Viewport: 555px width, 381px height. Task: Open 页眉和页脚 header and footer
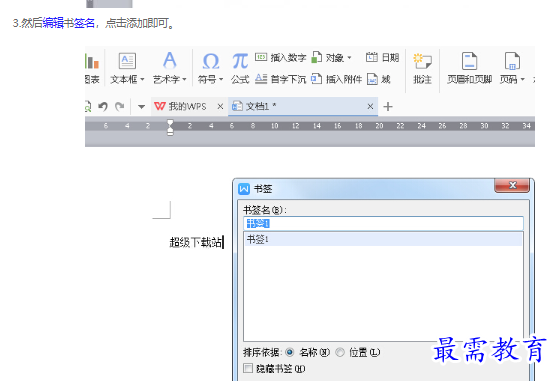pos(469,68)
